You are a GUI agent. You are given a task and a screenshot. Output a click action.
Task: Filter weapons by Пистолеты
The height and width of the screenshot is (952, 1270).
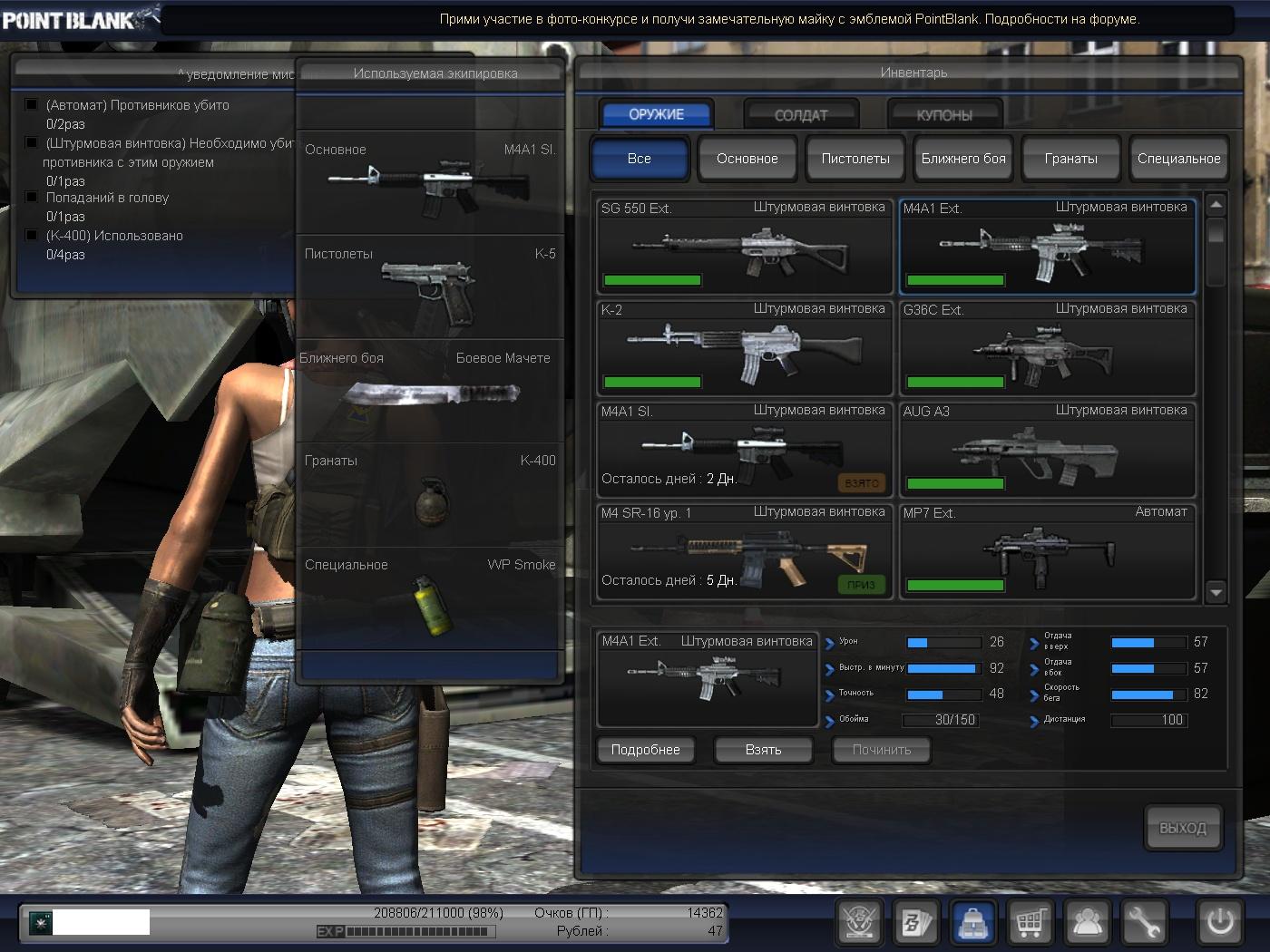coord(855,159)
